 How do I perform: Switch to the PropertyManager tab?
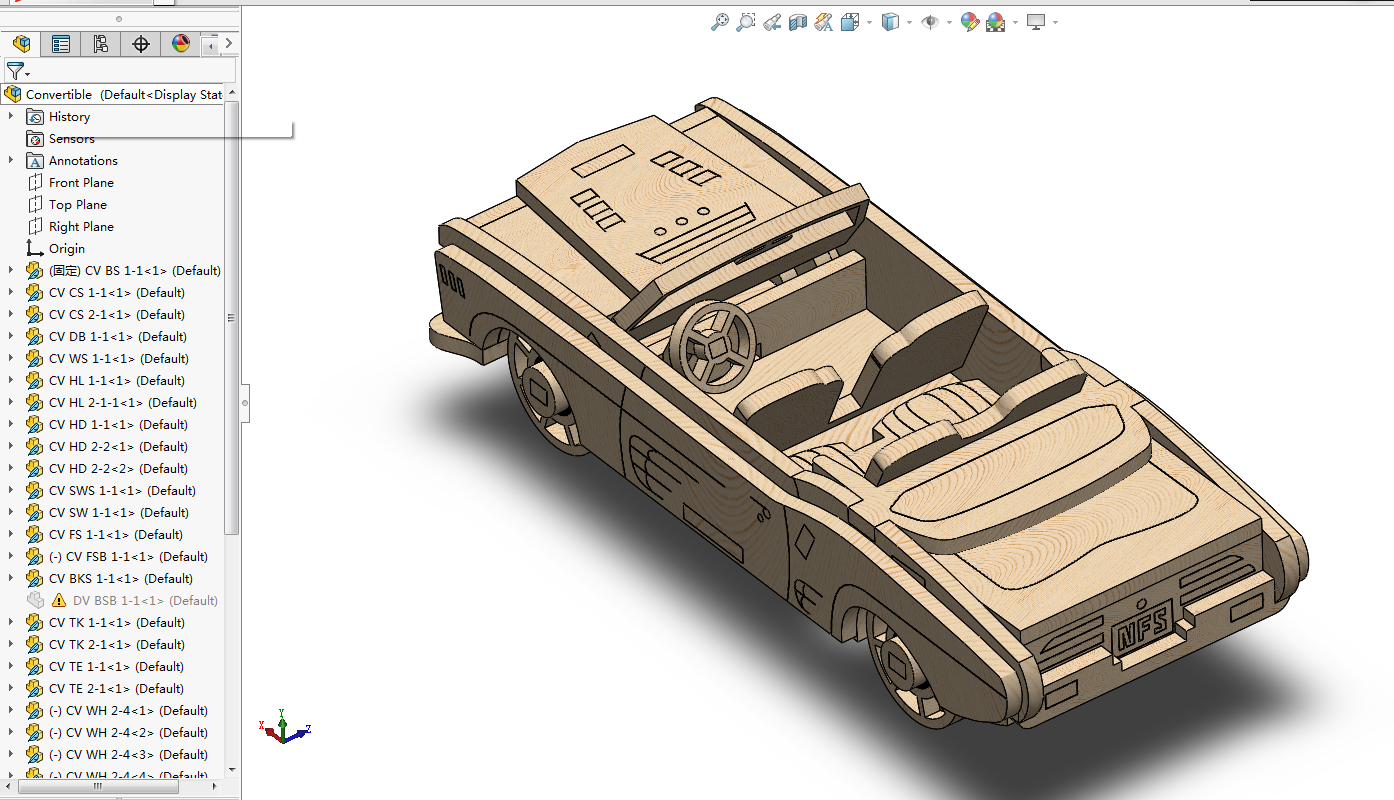pos(61,43)
